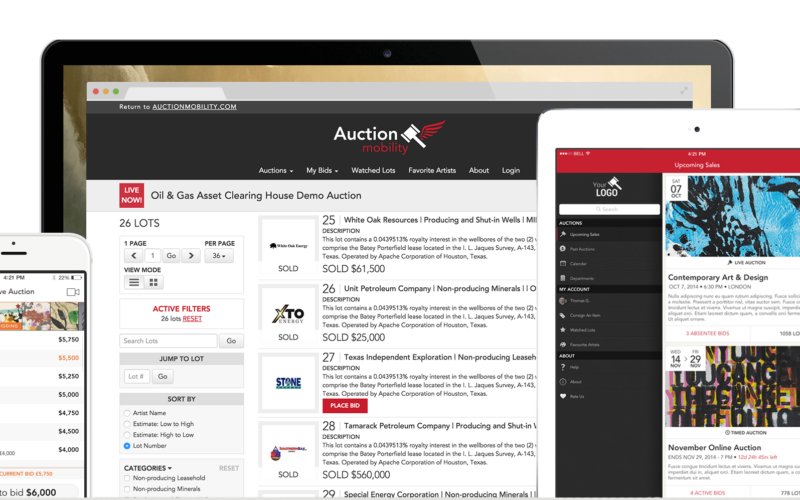This screenshot has width=800, height=500.
Task: Click the red PLACE BID button
Action: tap(345, 406)
